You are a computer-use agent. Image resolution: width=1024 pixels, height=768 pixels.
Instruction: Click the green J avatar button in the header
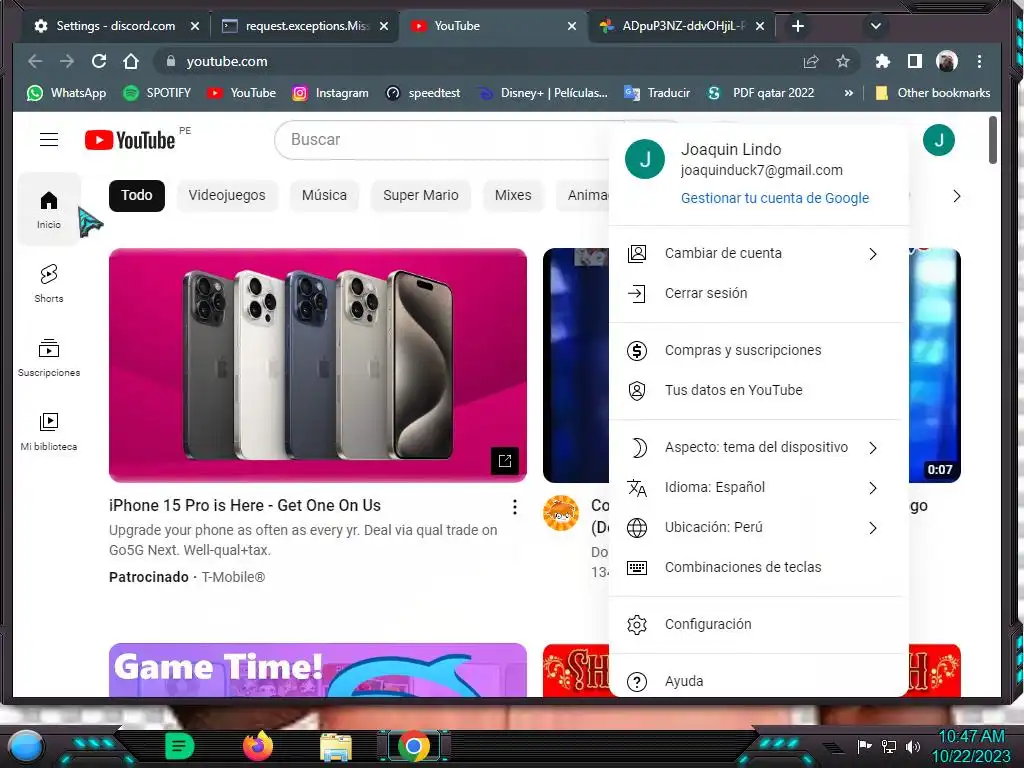(x=938, y=140)
